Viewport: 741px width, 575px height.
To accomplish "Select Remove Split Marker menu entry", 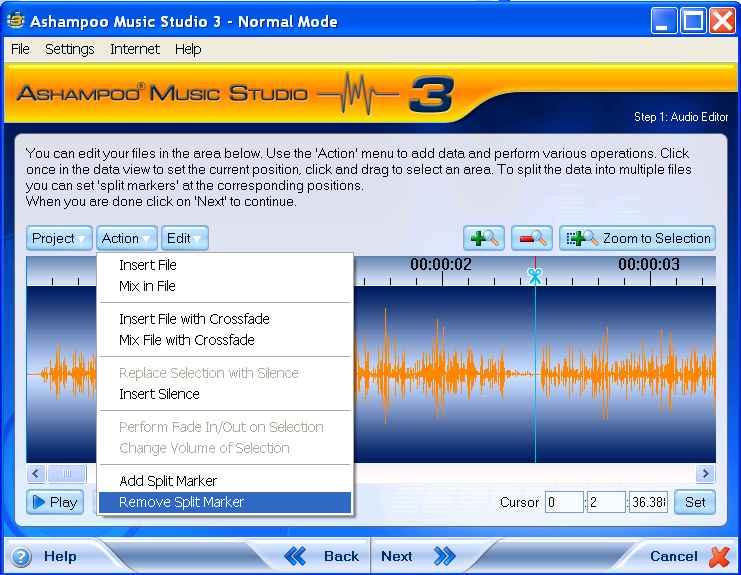I will tap(181, 502).
